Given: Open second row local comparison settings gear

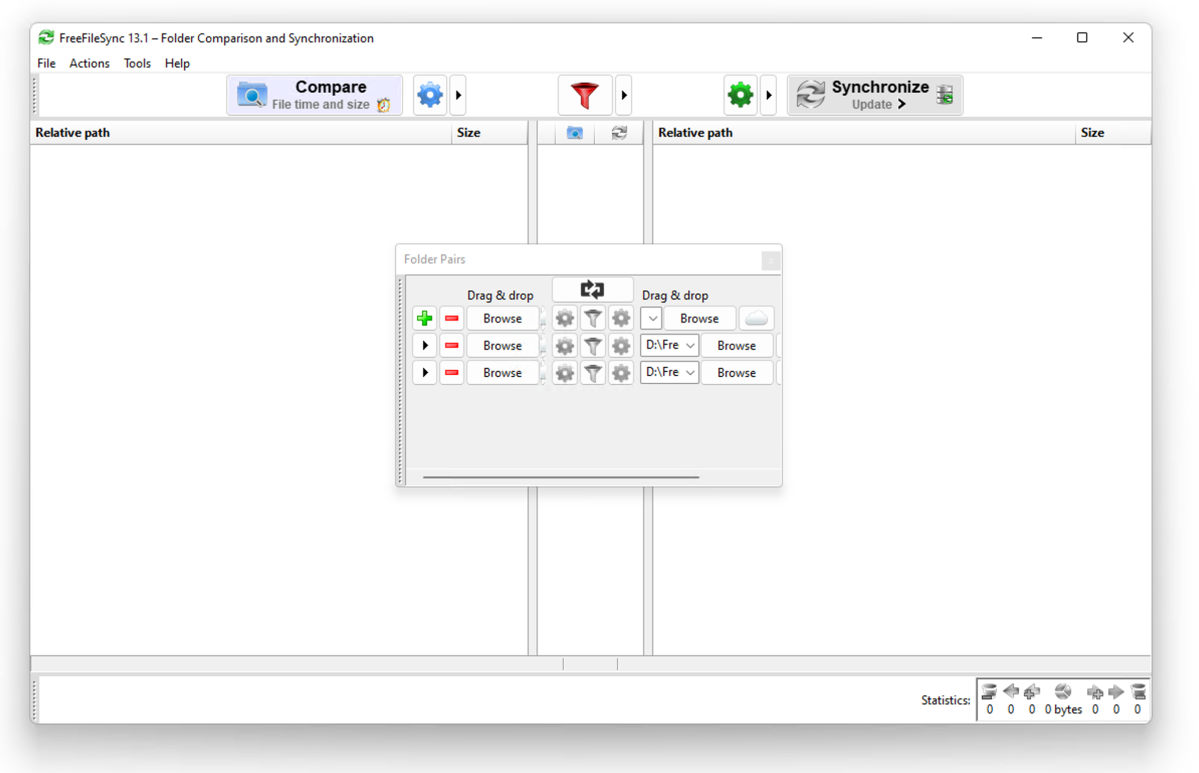Looking at the screenshot, I should (564, 346).
